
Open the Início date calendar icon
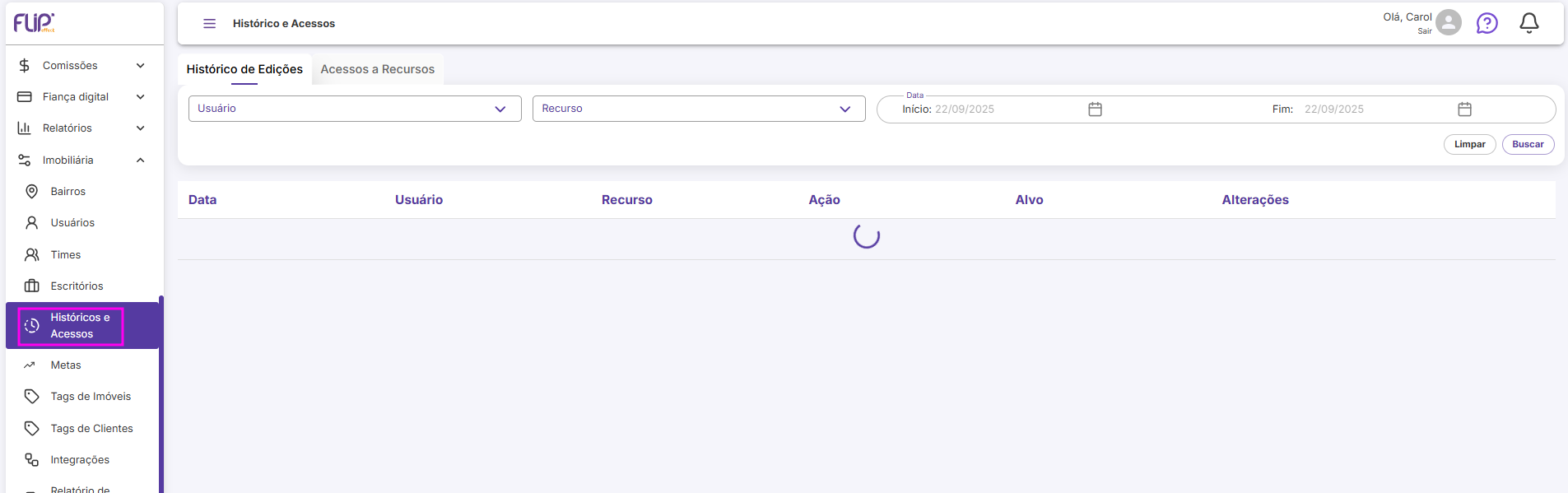click(1096, 109)
